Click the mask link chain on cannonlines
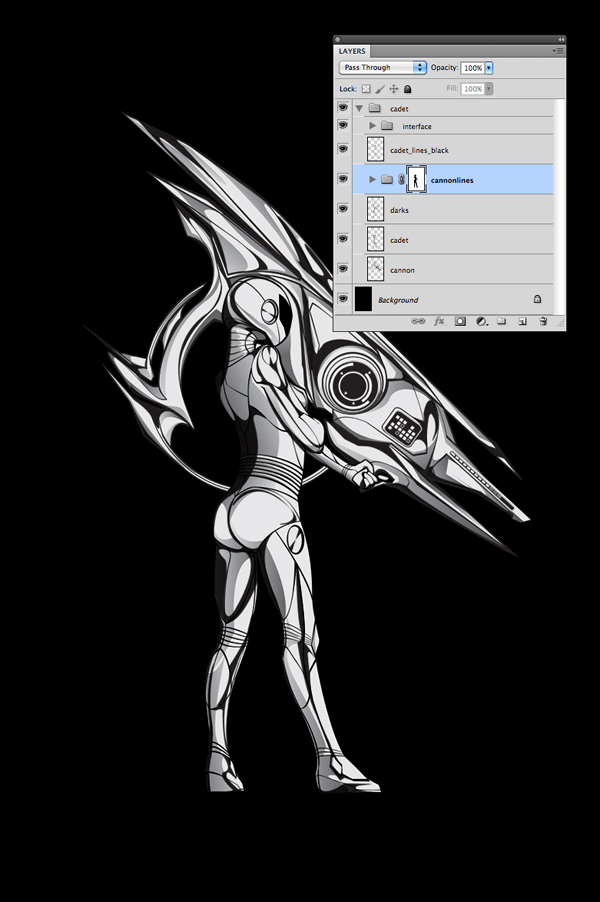 [402, 179]
